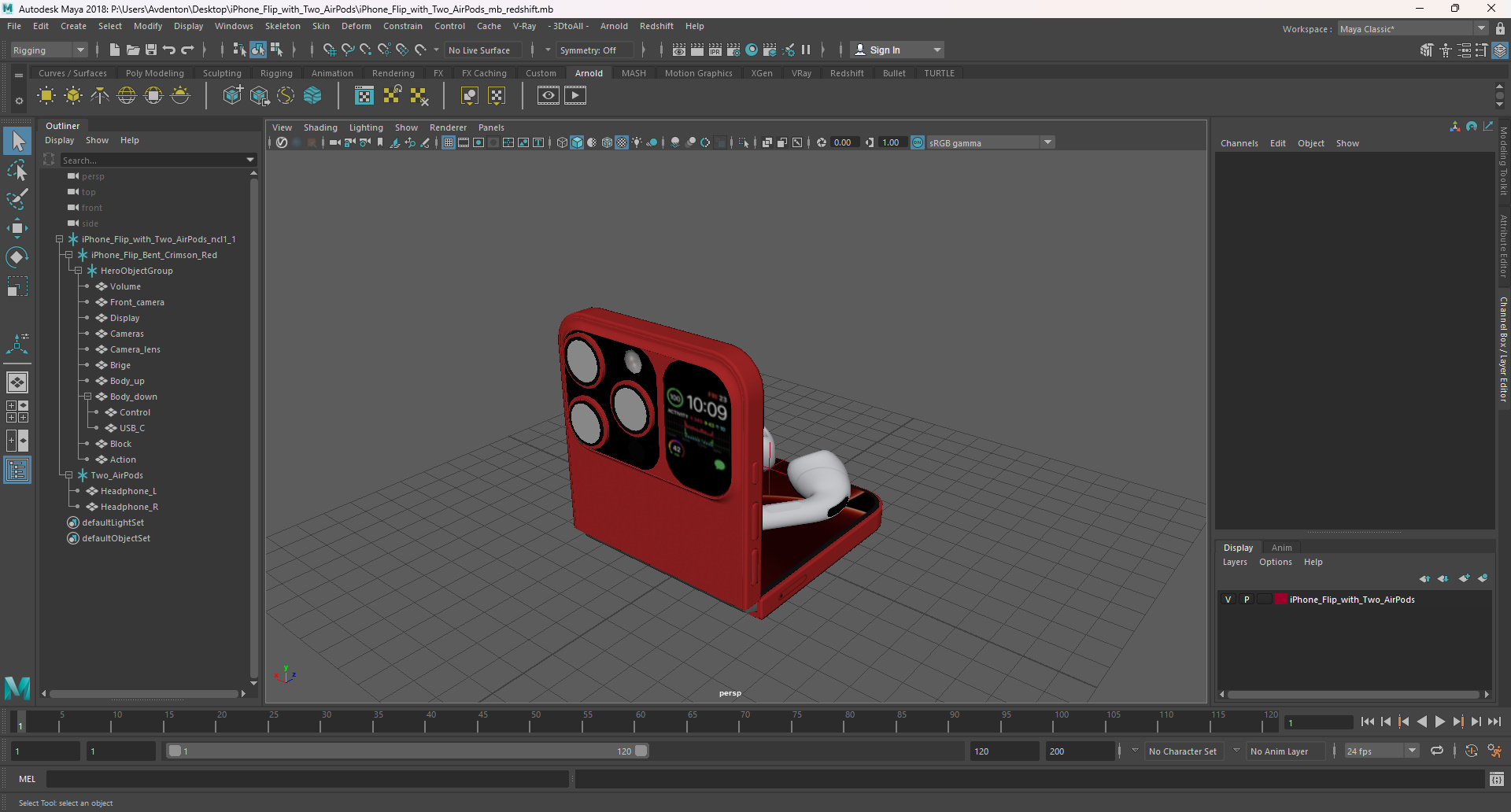This screenshot has width=1511, height=812.
Task: Play the animation forwards
Action: (x=1440, y=722)
